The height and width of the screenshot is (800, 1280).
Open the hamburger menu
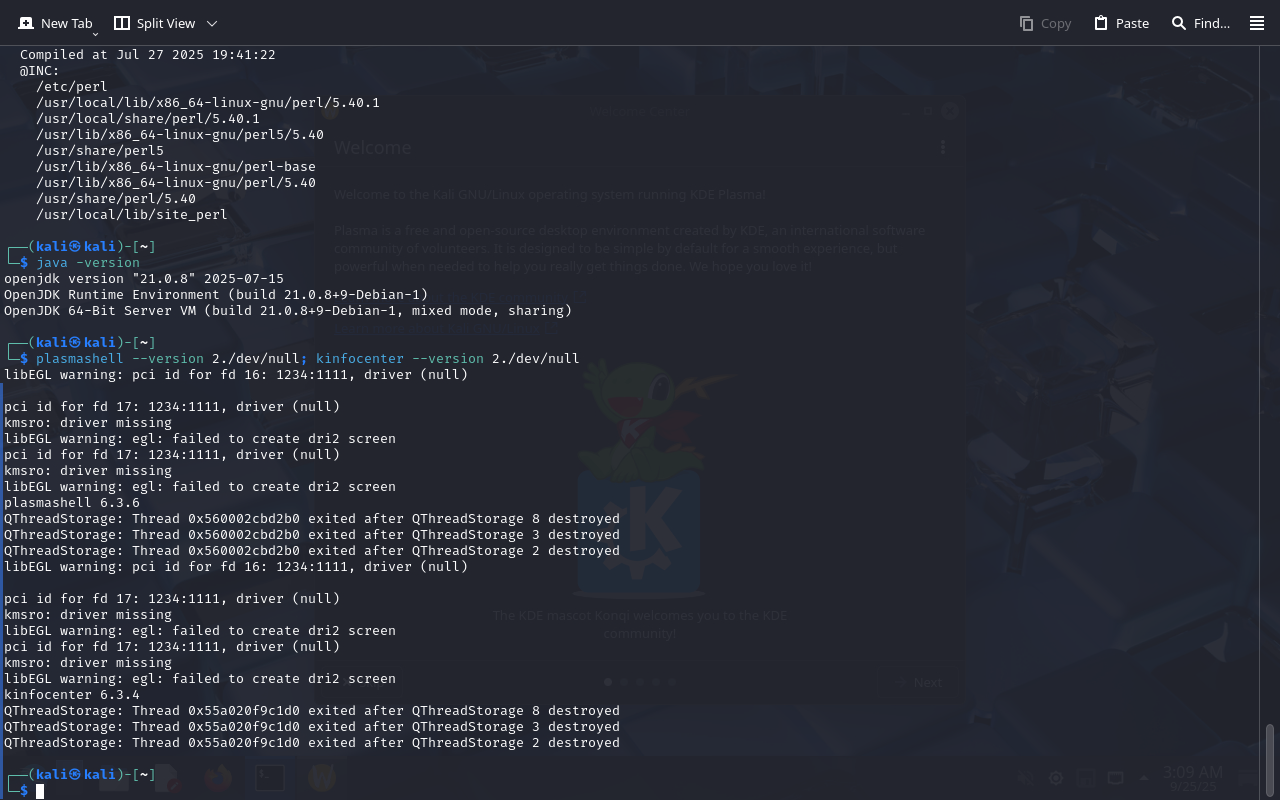1257,23
